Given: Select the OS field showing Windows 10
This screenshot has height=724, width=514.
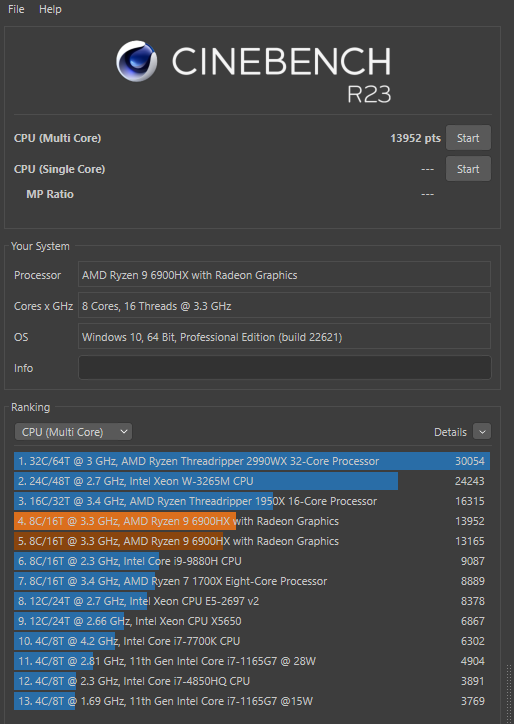Looking at the screenshot, I should [x=284, y=337].
